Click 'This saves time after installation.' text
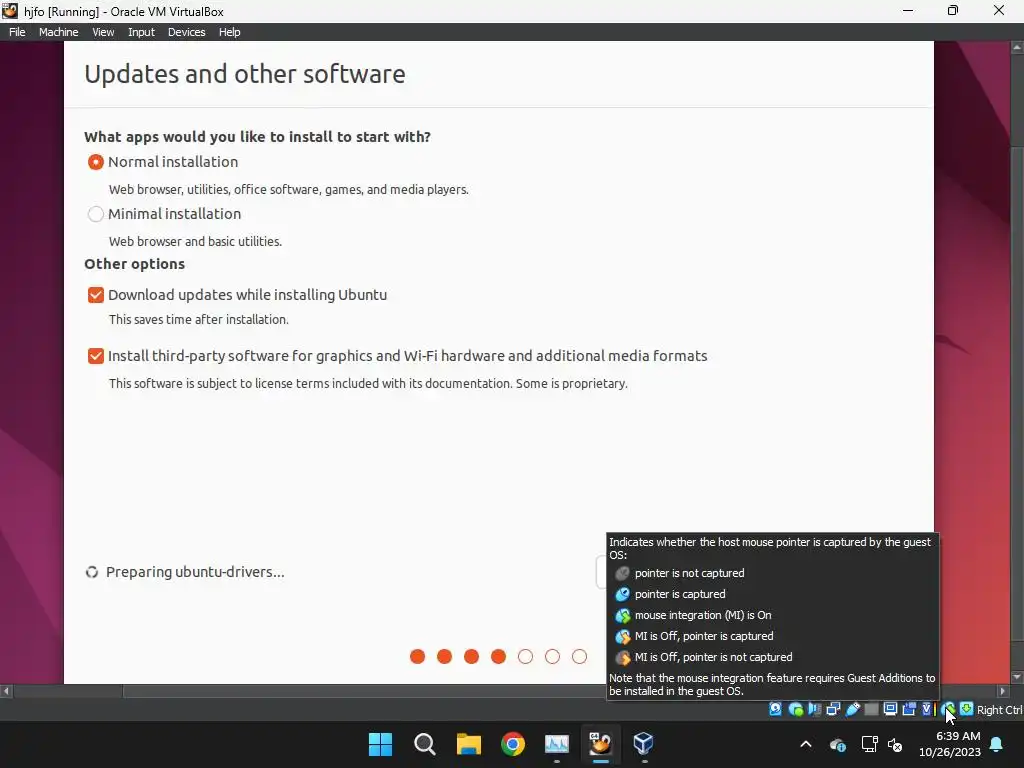This screenshot has width=1024, height=768. pos(199,319)
